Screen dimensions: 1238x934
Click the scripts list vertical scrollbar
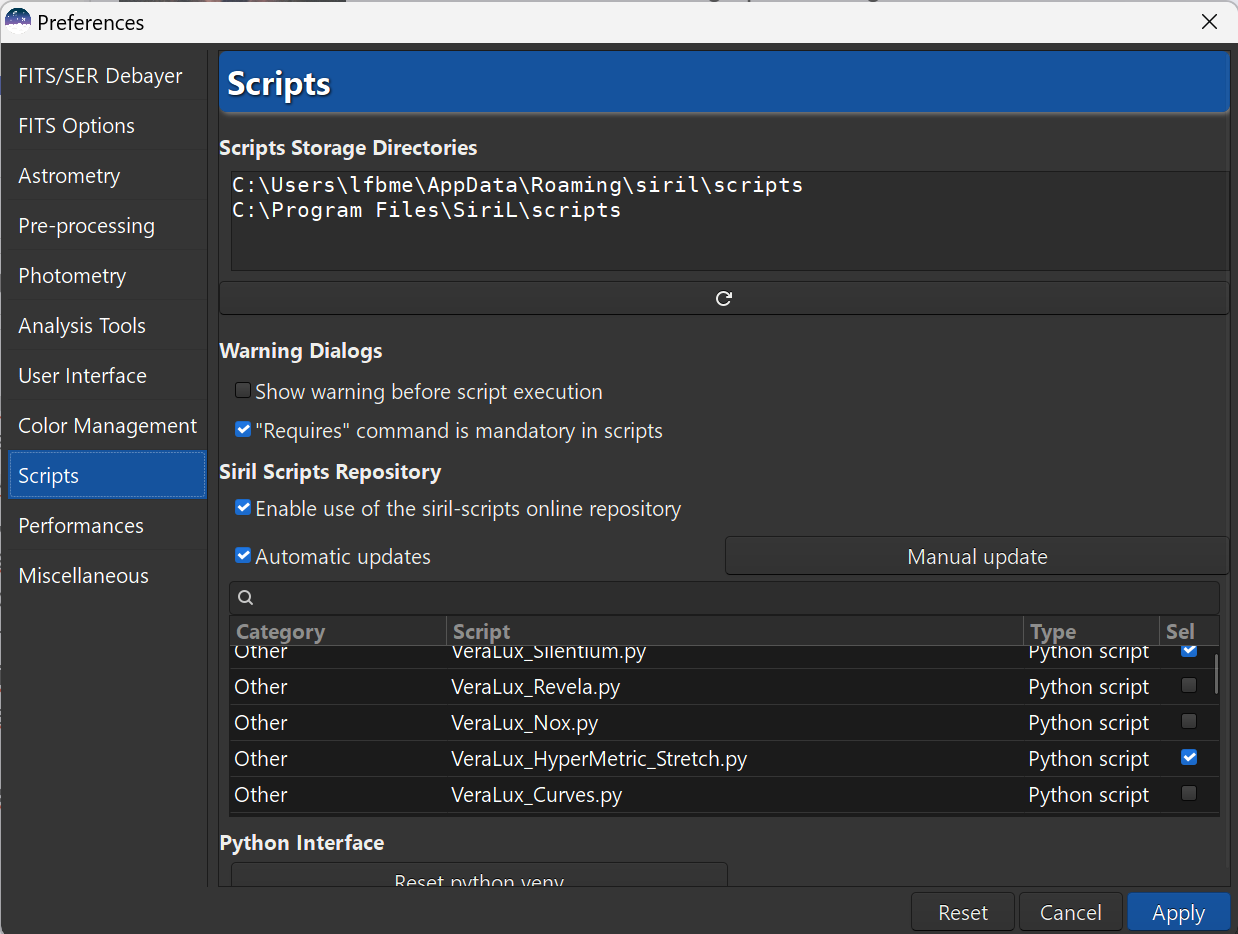(1217, 675)
